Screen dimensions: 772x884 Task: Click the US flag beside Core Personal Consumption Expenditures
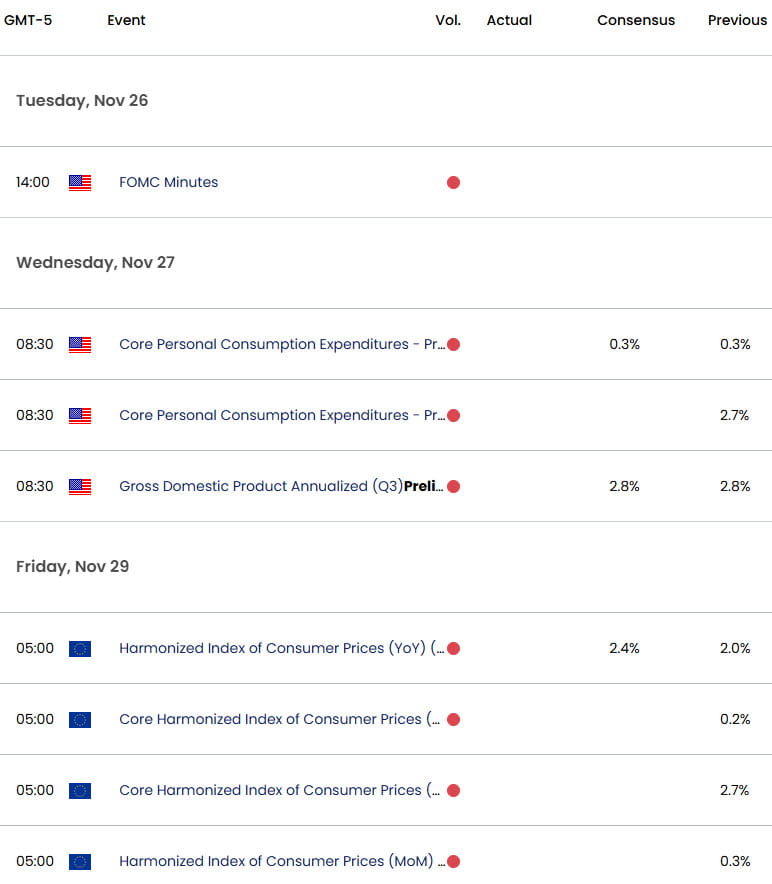click(x=79, y=344)
